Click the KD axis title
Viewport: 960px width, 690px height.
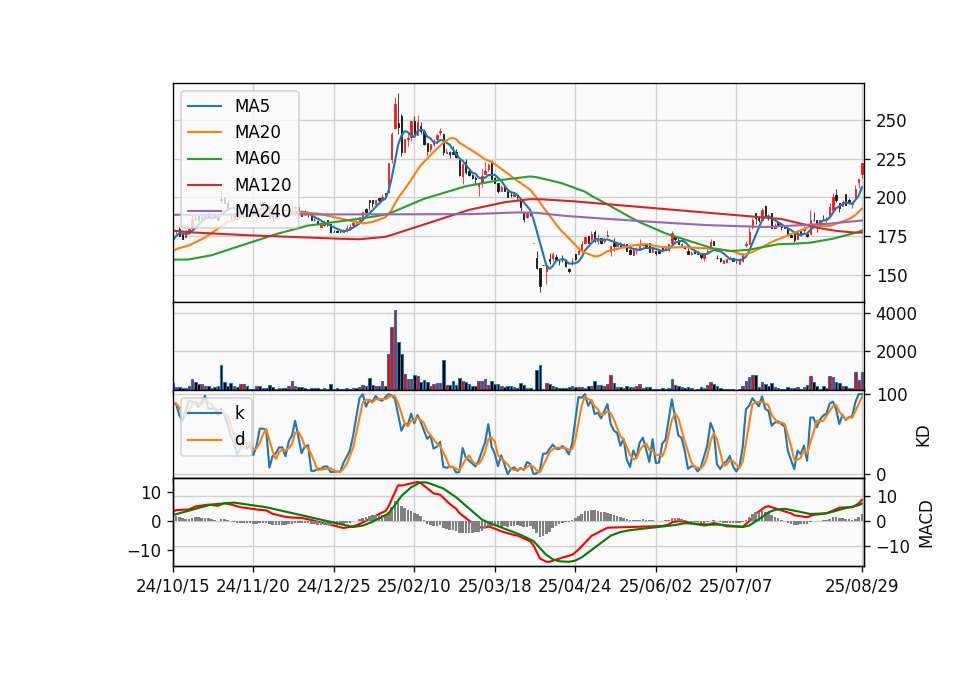923,437
